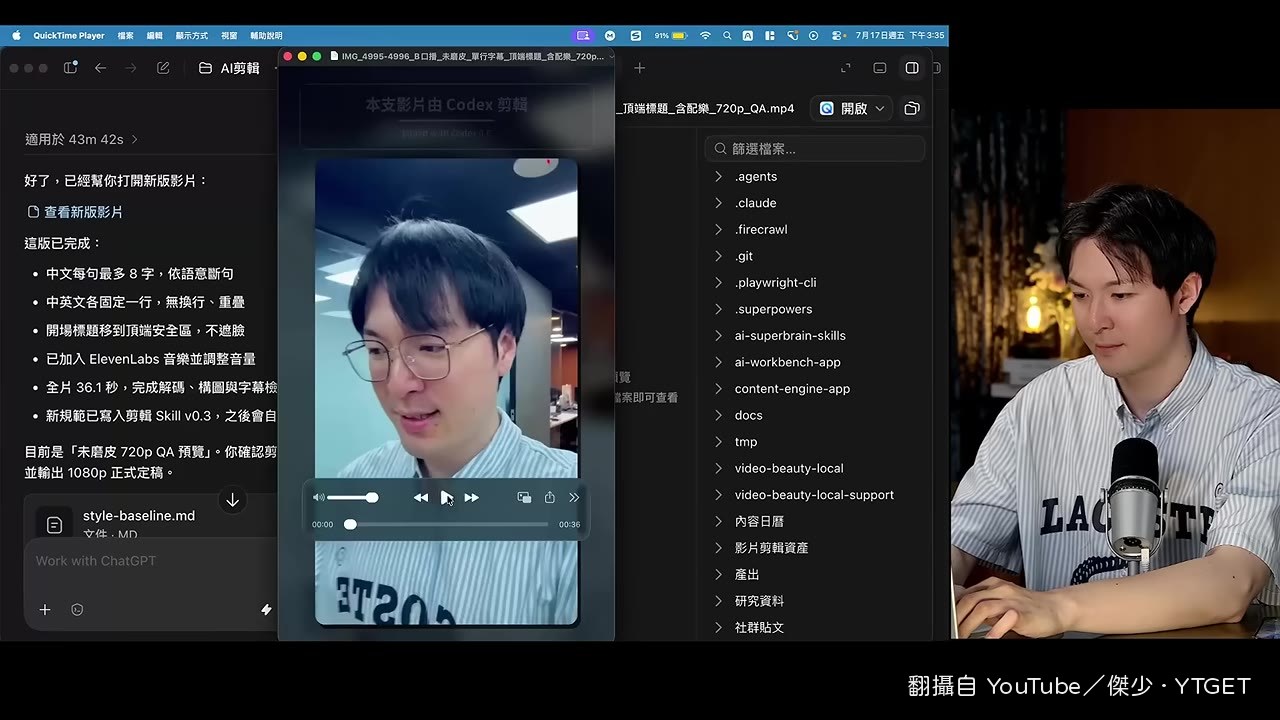Adjust the QuickTime volume slider
The width and height of the screenshot is (1280, 720).
352,497
